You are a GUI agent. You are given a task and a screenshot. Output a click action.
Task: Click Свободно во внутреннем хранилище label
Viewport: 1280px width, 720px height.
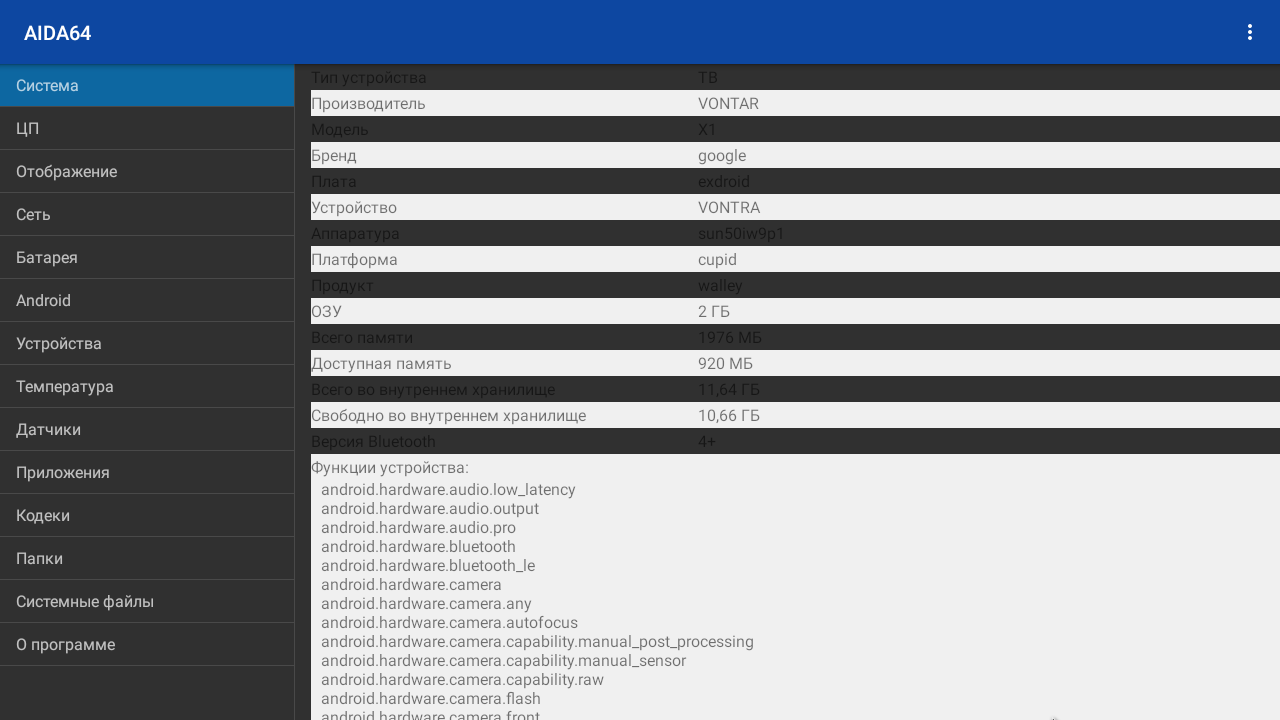click(448, 416)
